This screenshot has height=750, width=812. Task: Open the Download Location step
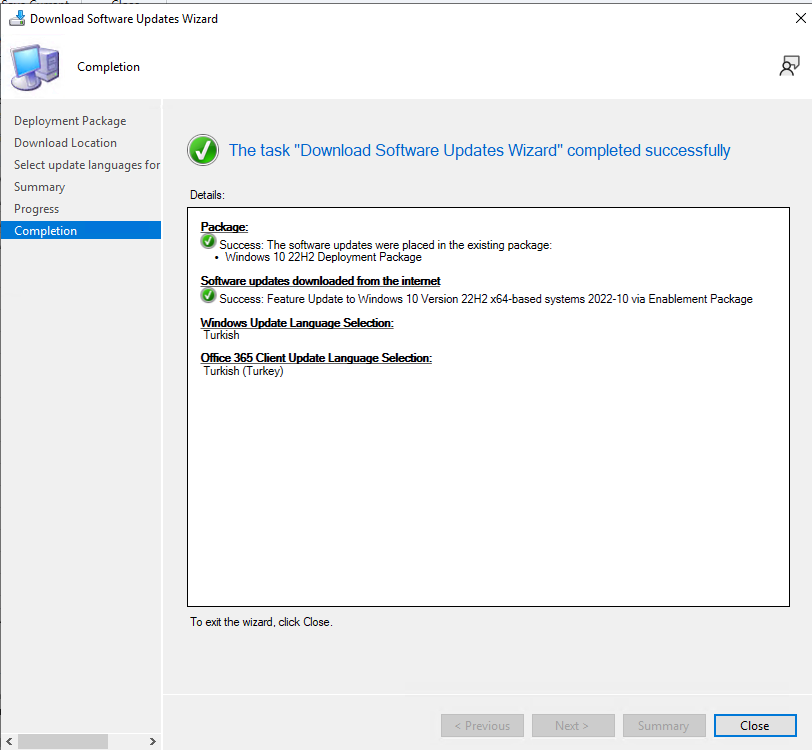(65, 142)
